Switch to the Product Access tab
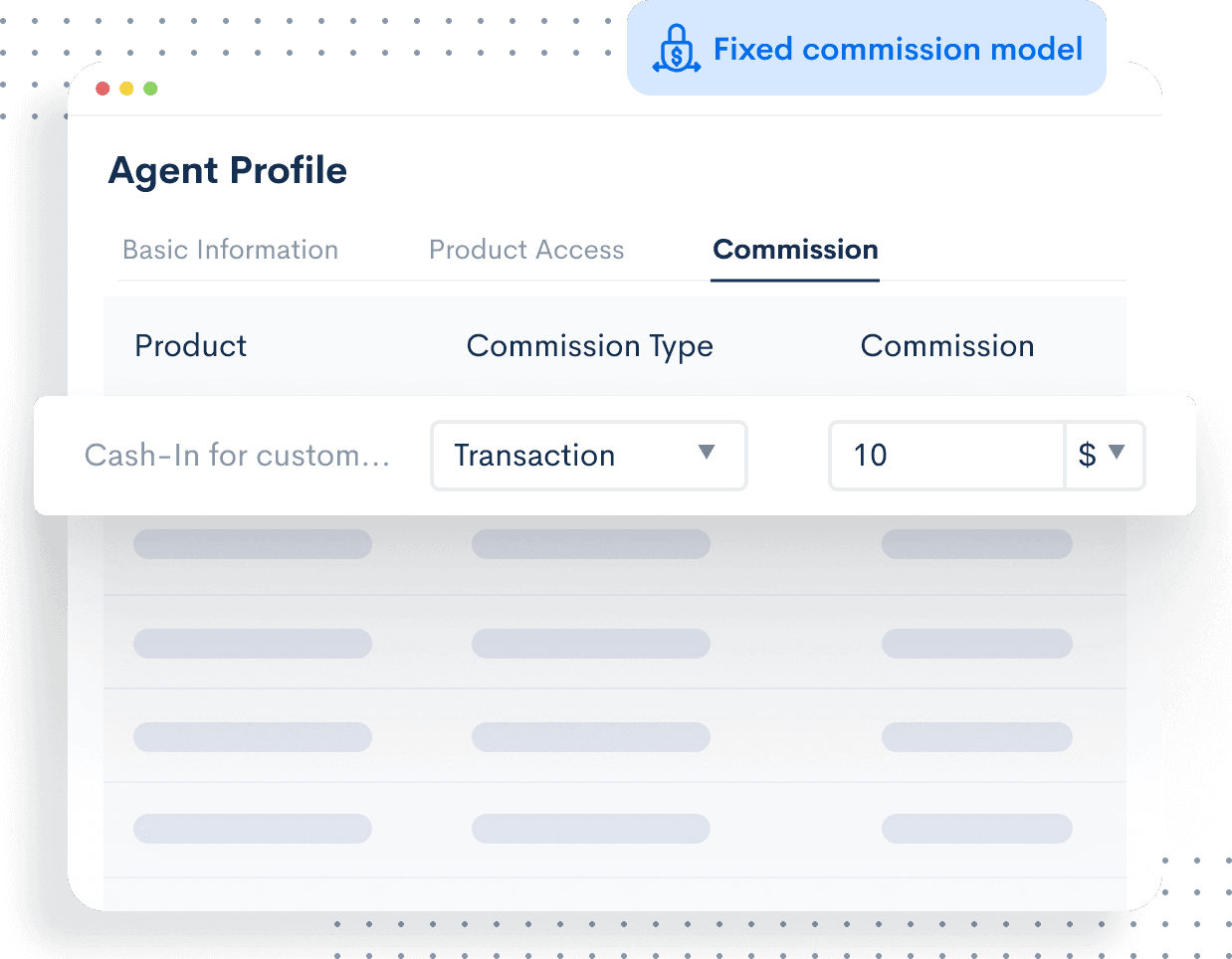Screen dimensions: 1232x959 coord(526,250)
